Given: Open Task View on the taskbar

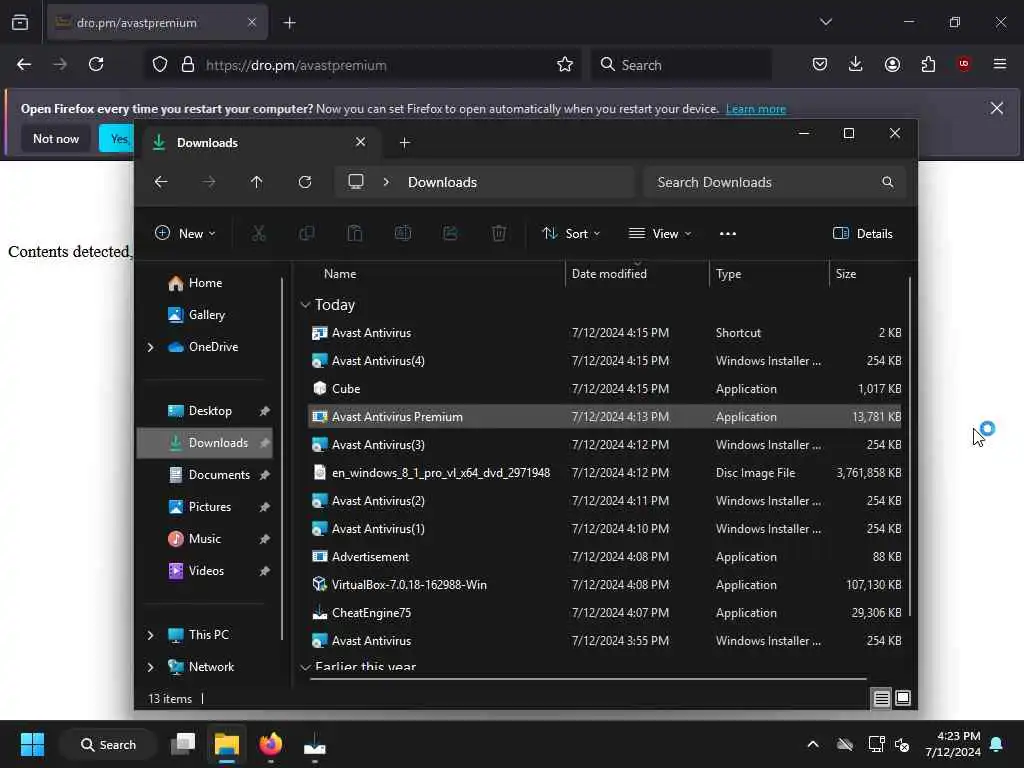Looking at the screenshot, I should coord(183,744).
